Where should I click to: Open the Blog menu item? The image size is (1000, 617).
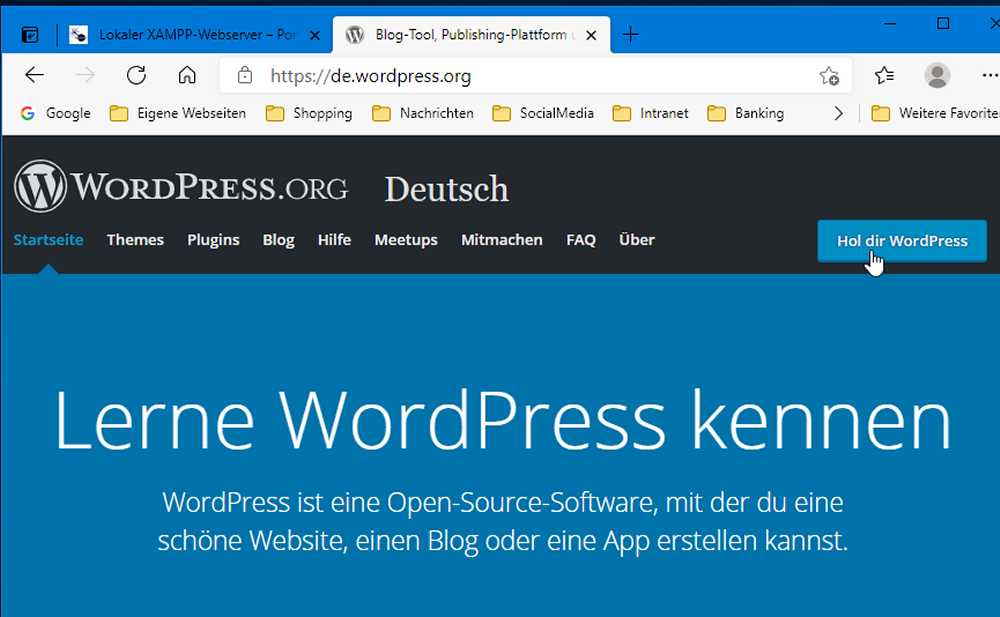click(x=279, y=240)
